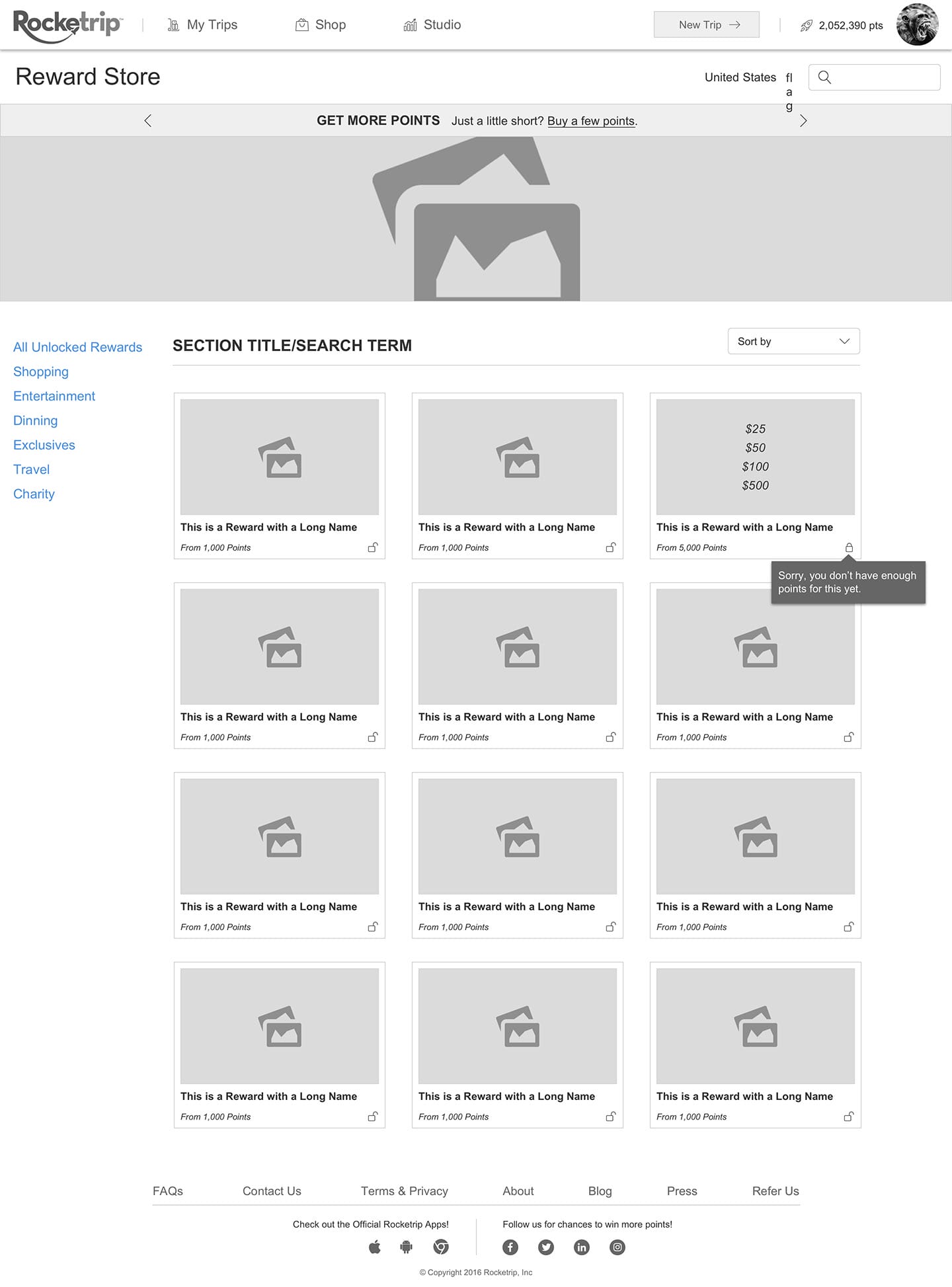This screenshot has width=952, height=1287.
Task: Click the lock icon on 5,000 Points reward
Action: [x=849, y=547]
